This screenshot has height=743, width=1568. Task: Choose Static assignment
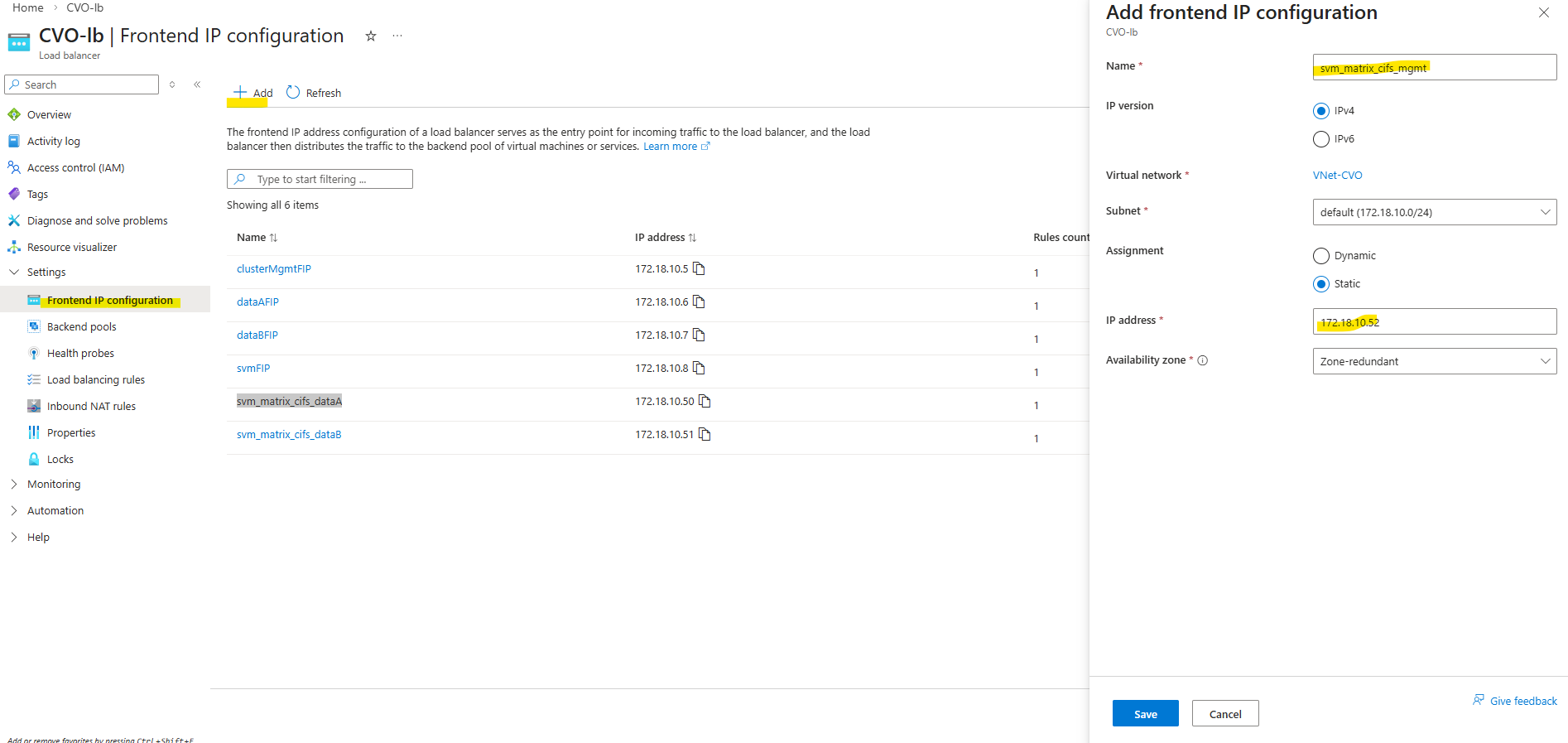pyautogui.click(x=1321, y=284)
